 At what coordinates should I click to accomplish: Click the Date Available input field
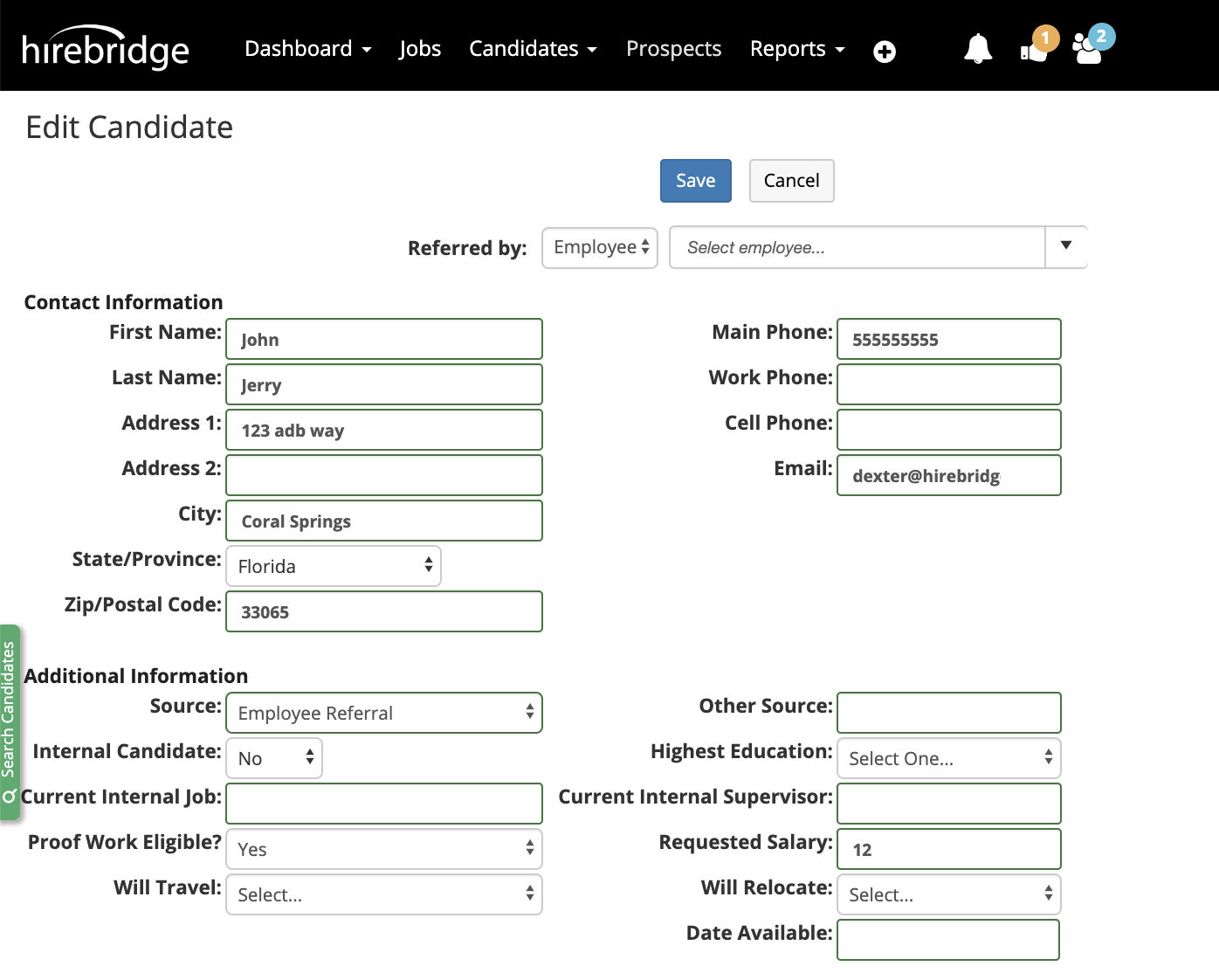[x=948, y=940]
